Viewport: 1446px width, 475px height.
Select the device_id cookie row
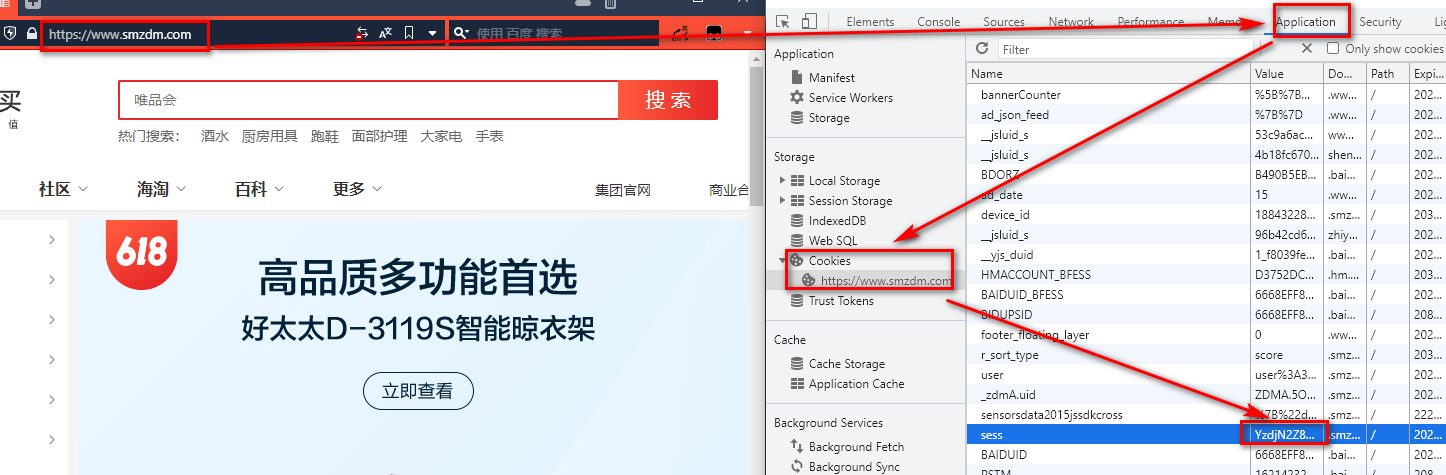coord(1206,215)
